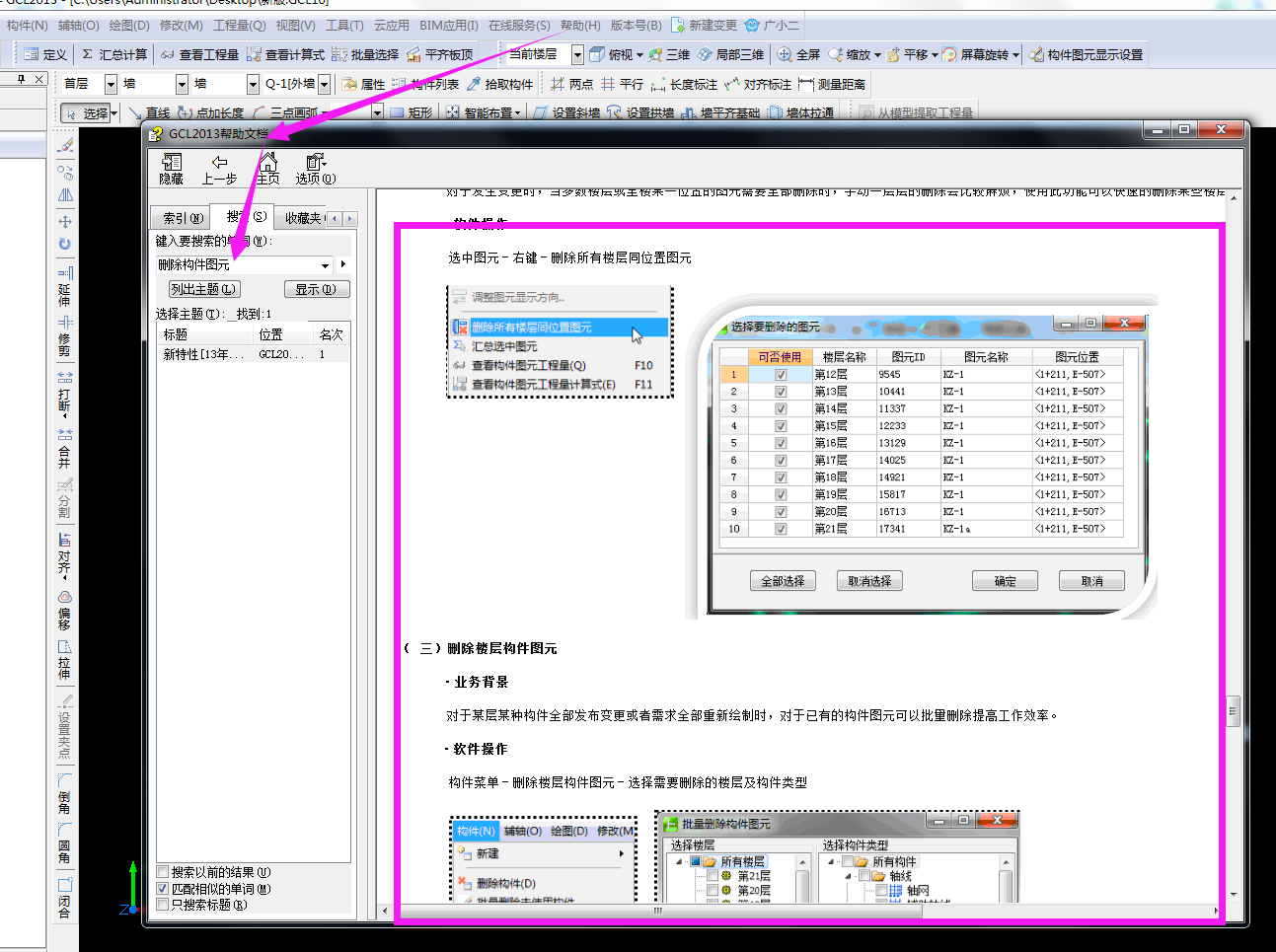Go to help 主页 home page
This screenshot has width=1276, height=952.
267,169
